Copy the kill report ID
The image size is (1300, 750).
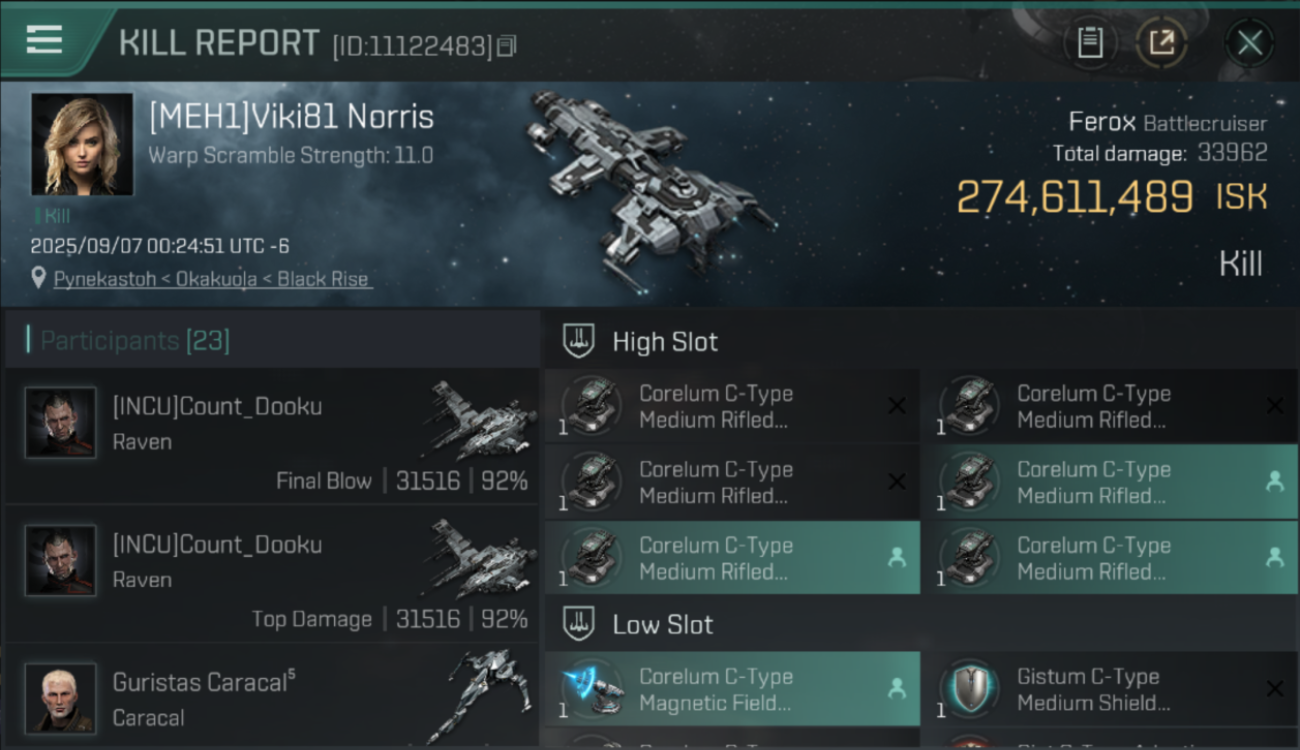click(x=507, y=46)
